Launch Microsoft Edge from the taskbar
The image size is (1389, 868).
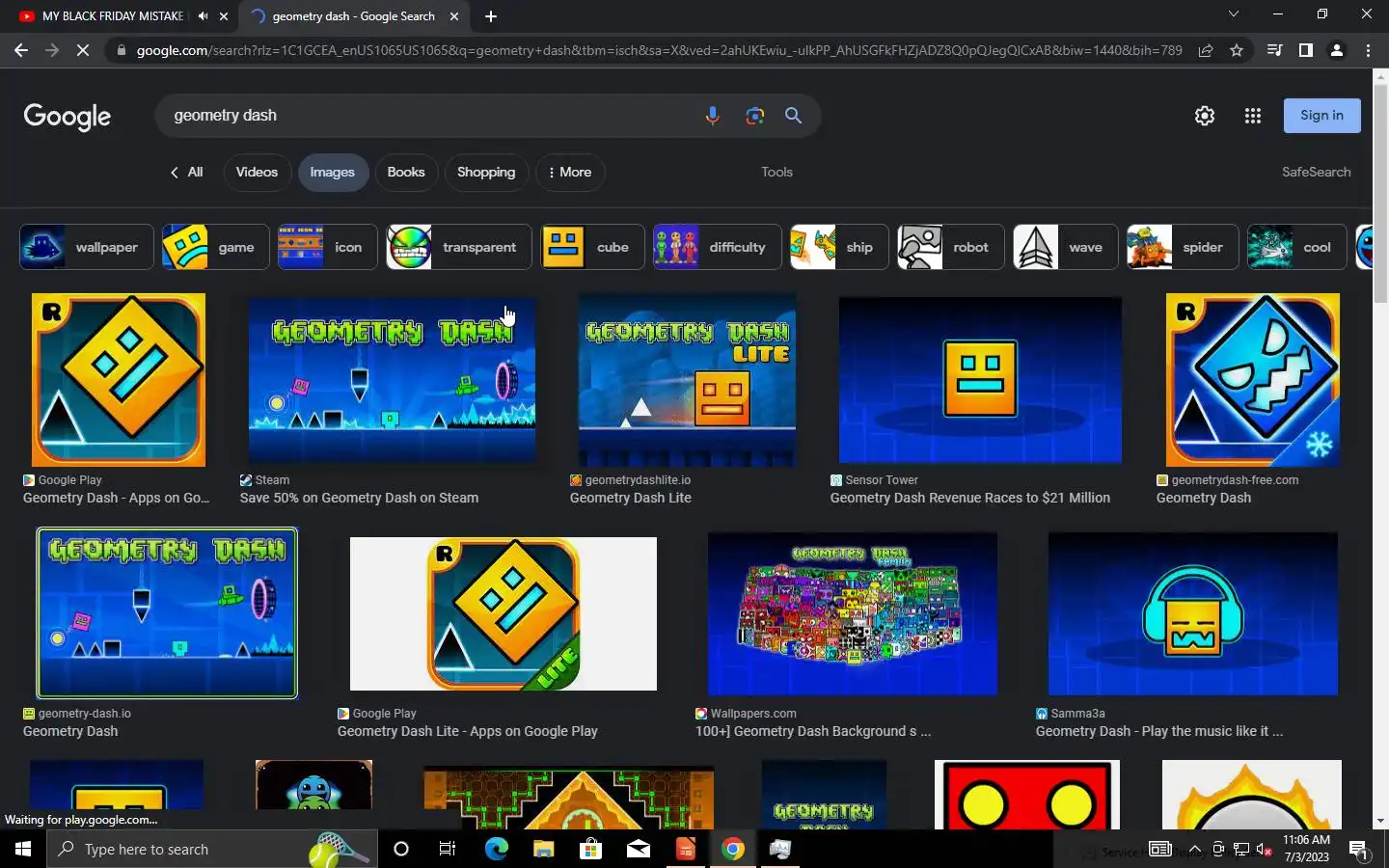[496, 849]
